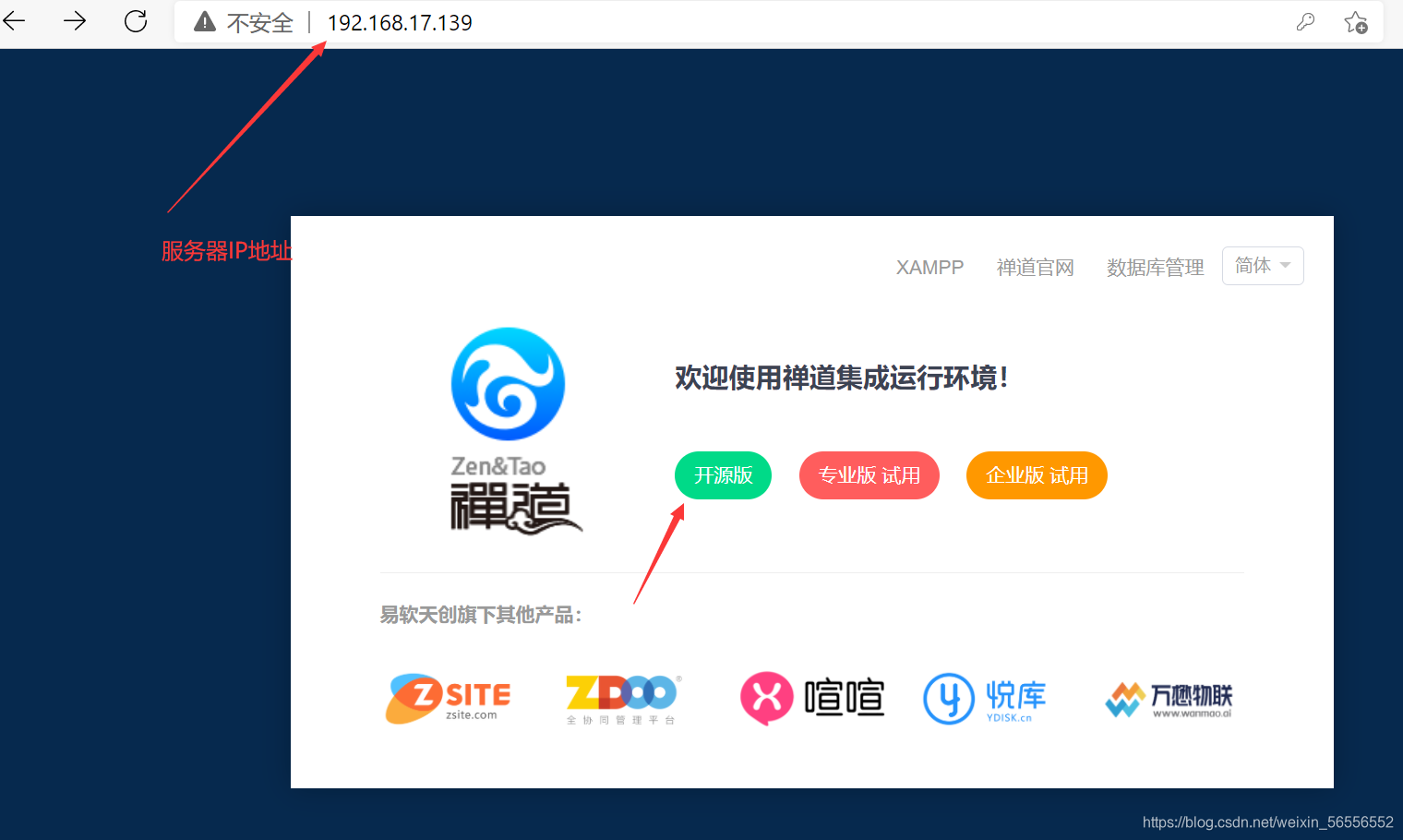Refresh the page with the reload icon
This screenshot has width=1403, height=840.
tap(136, 21)
